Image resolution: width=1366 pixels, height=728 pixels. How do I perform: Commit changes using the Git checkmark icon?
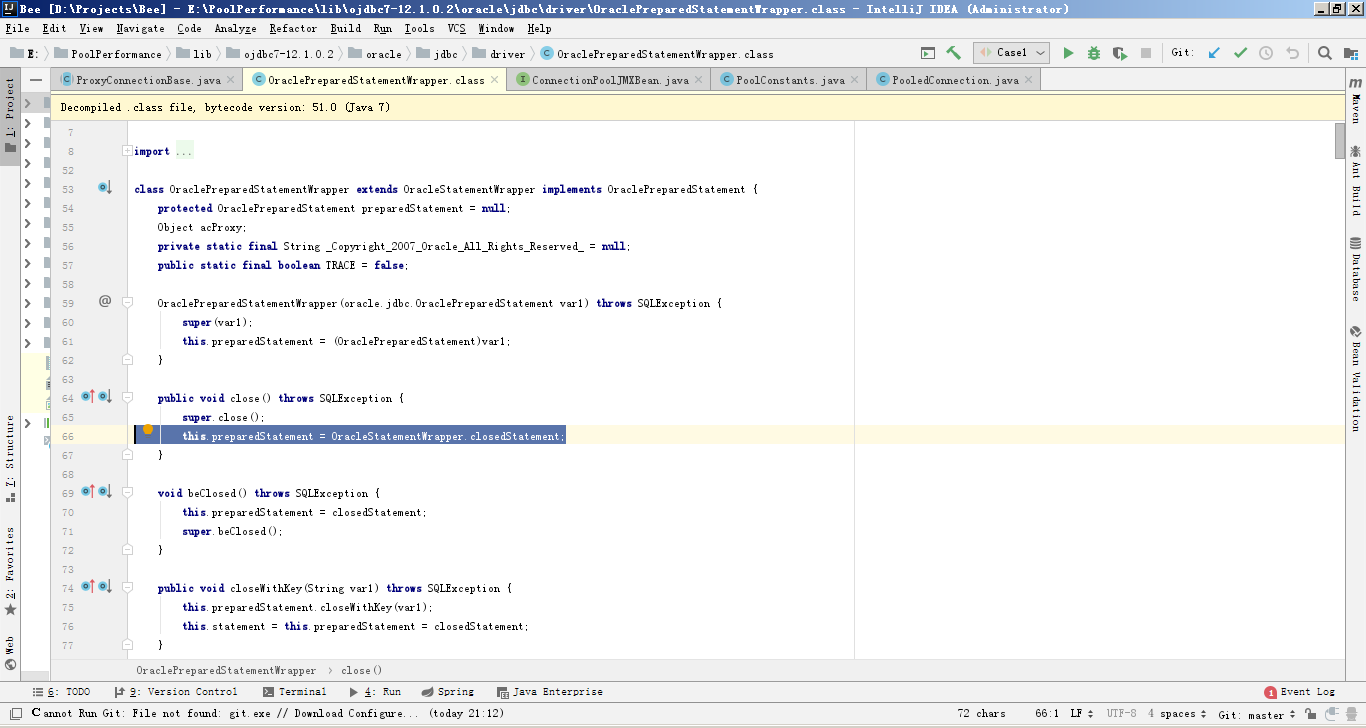point(1240,53)
